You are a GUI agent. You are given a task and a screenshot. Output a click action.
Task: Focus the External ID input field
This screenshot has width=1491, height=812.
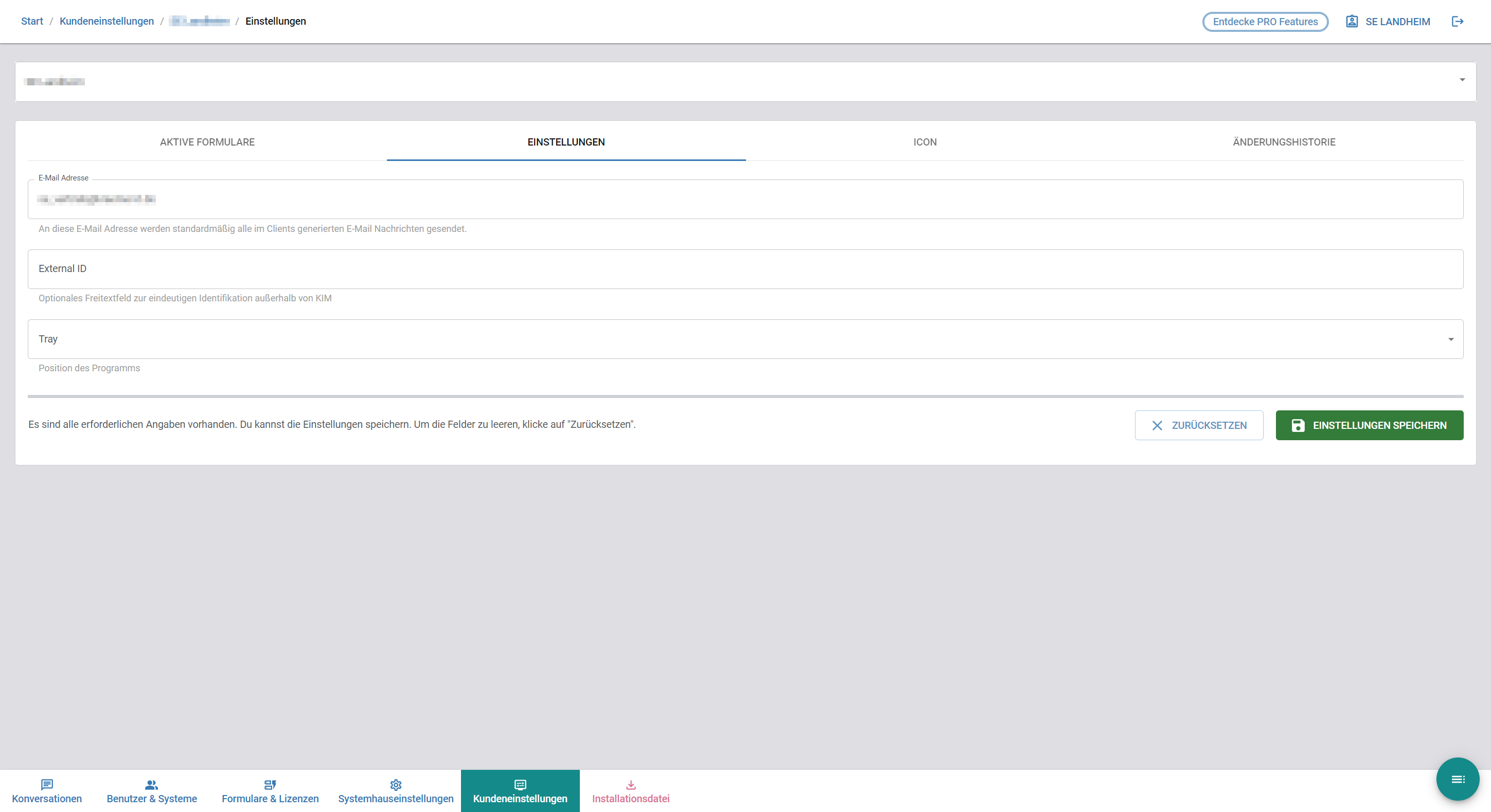click(x=745, y=269)
